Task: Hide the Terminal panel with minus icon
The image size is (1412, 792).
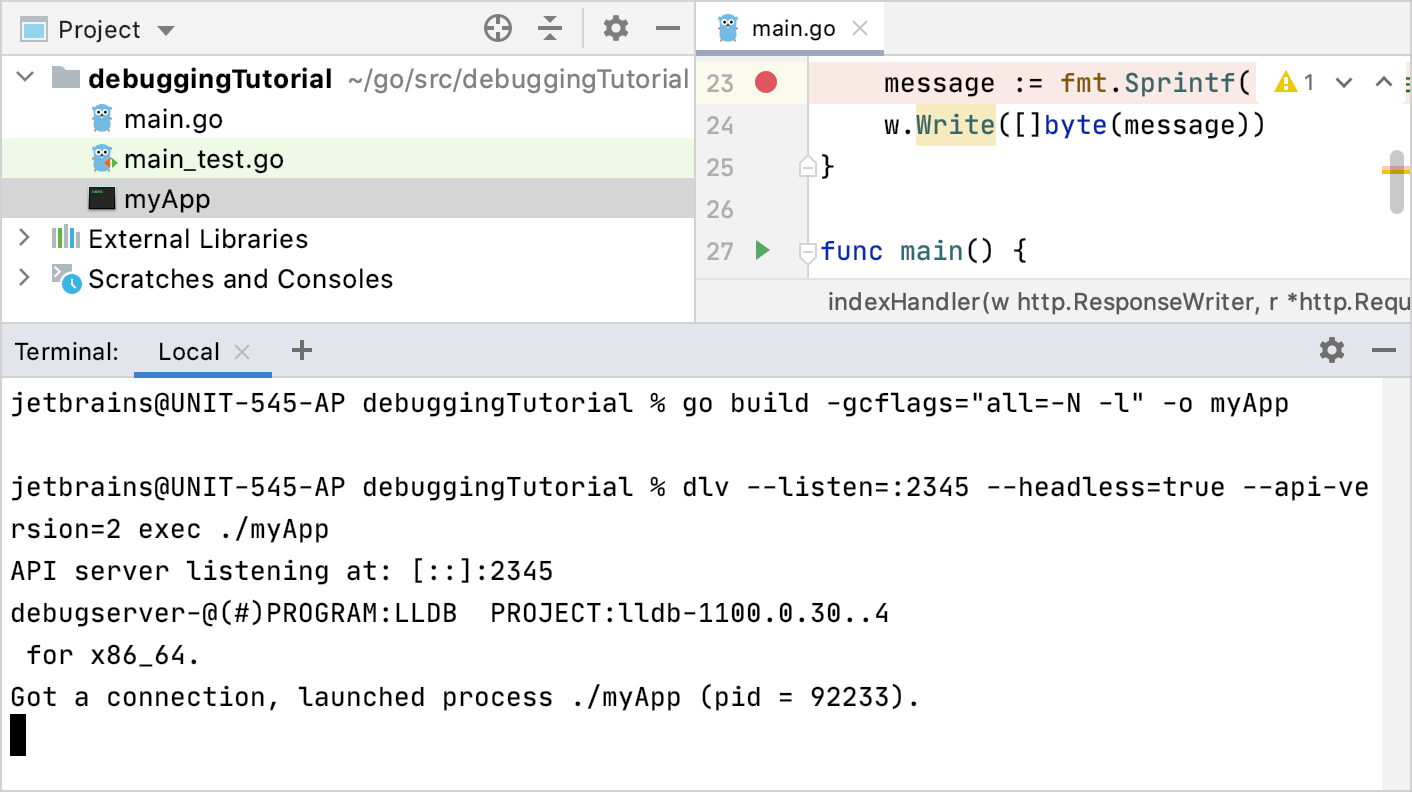Action: coord(1383,350)
